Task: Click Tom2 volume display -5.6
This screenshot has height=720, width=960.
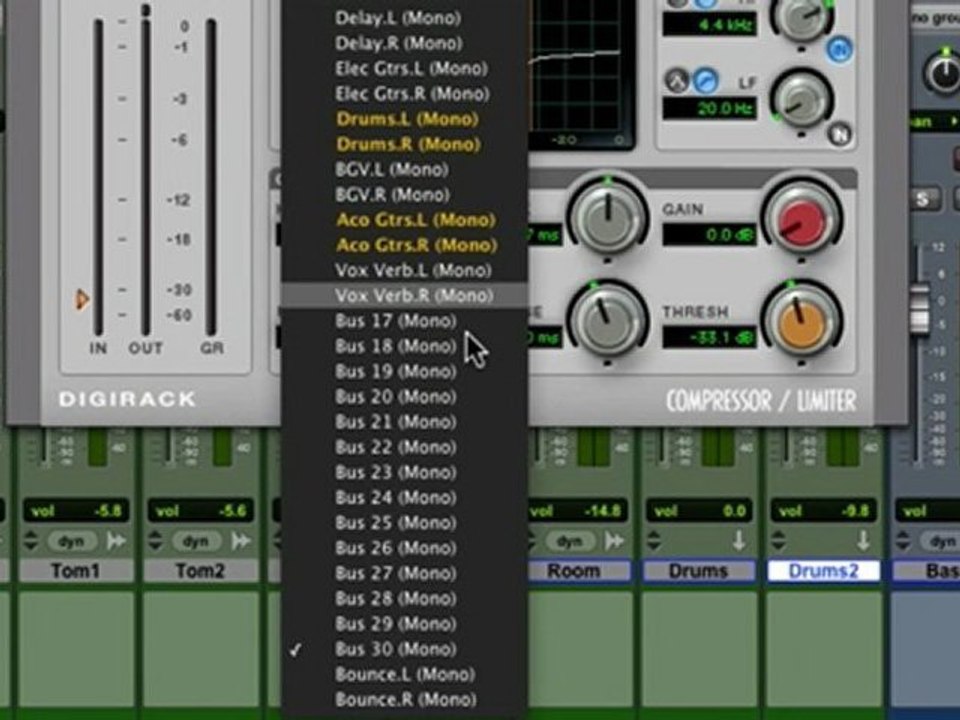Action: (x=200, y=511)
